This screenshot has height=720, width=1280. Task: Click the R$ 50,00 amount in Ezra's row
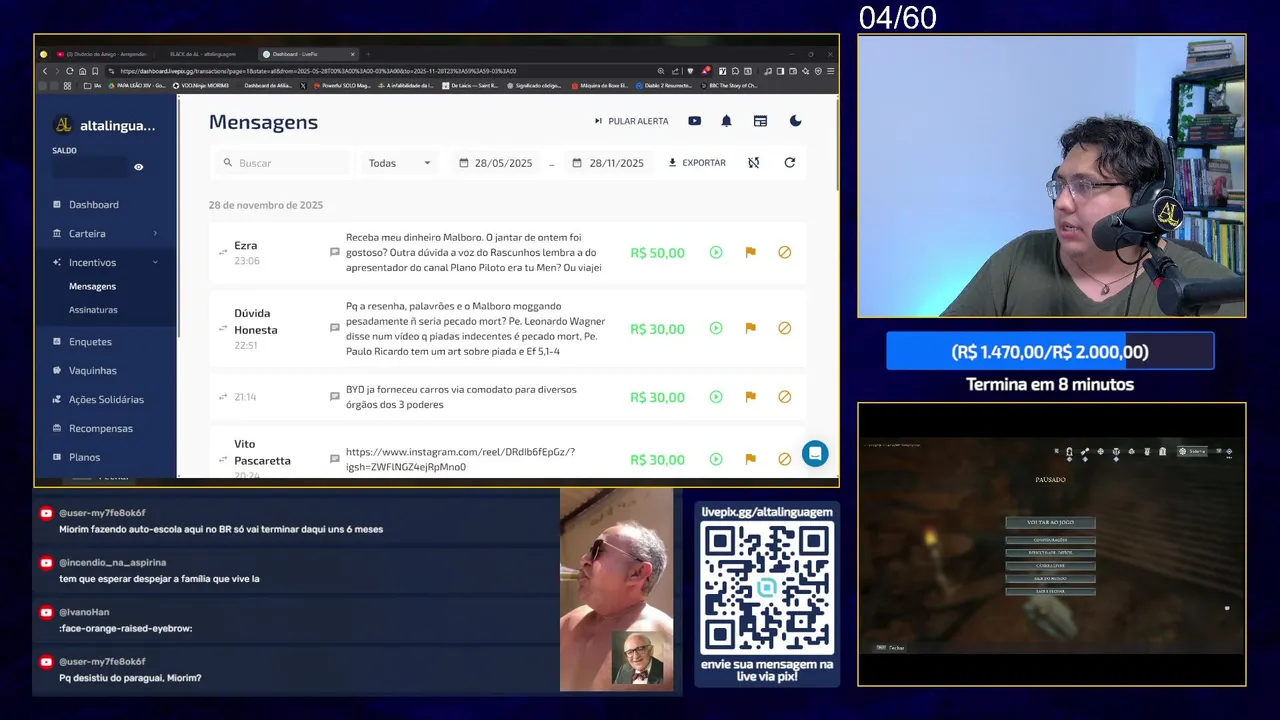click(657, 253)
